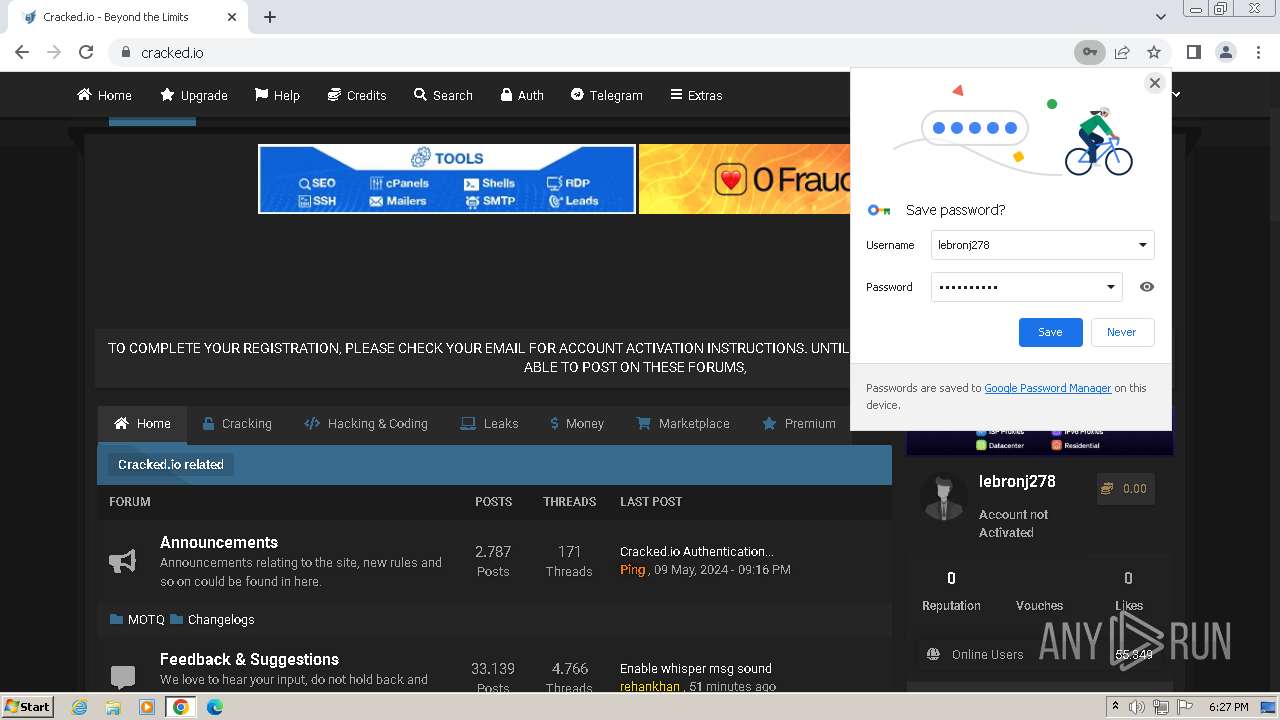Click the password key icon in address bar

point(1089,52)
